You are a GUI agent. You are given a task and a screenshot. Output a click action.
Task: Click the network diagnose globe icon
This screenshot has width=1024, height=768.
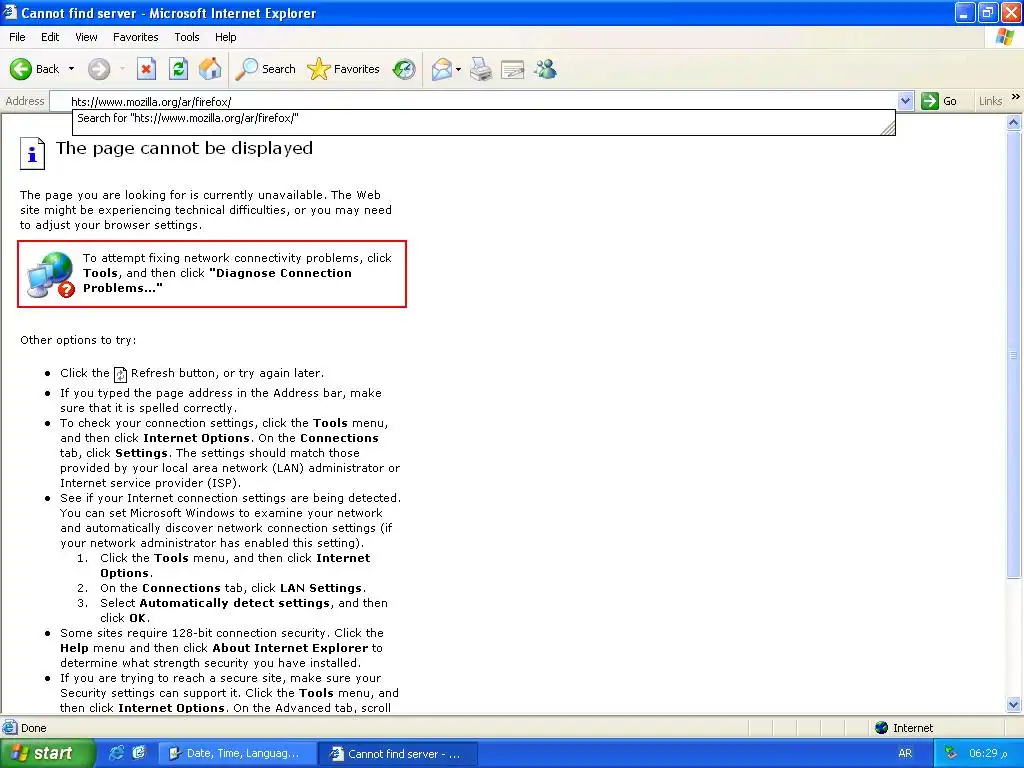pyautogui.click(x=51, y=275)
